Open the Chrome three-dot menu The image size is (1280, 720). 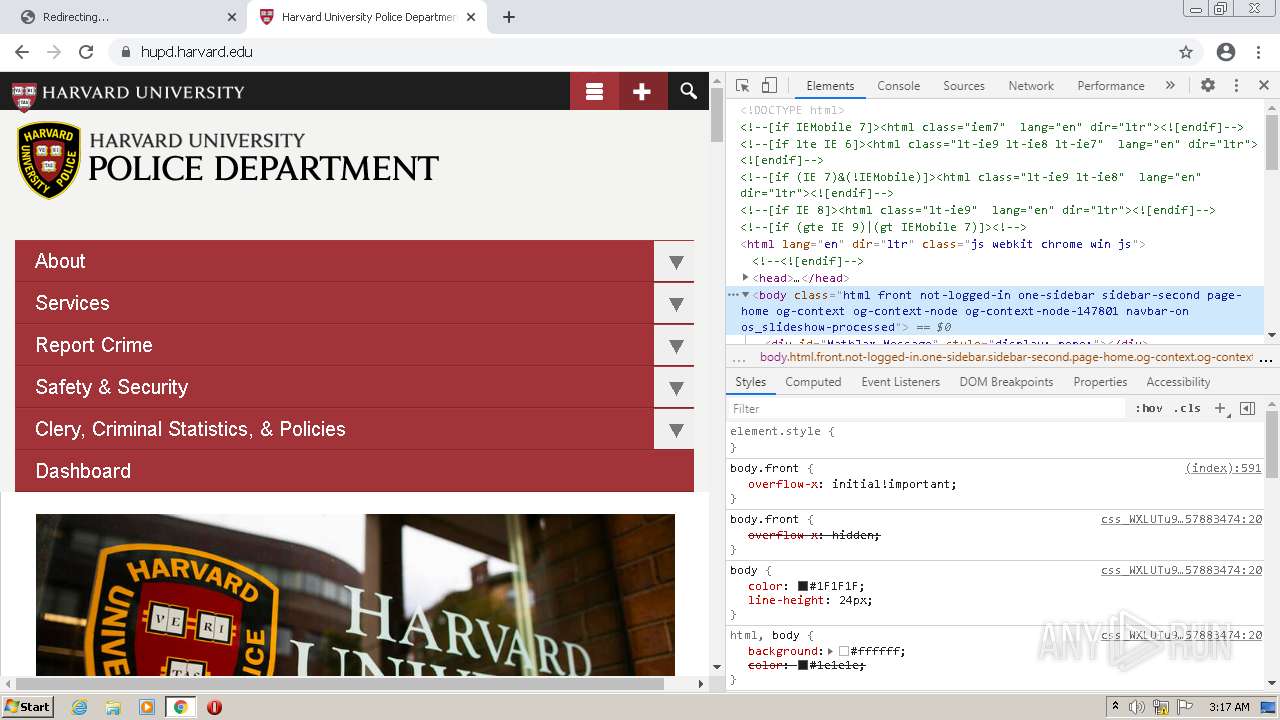point(1258,52)
